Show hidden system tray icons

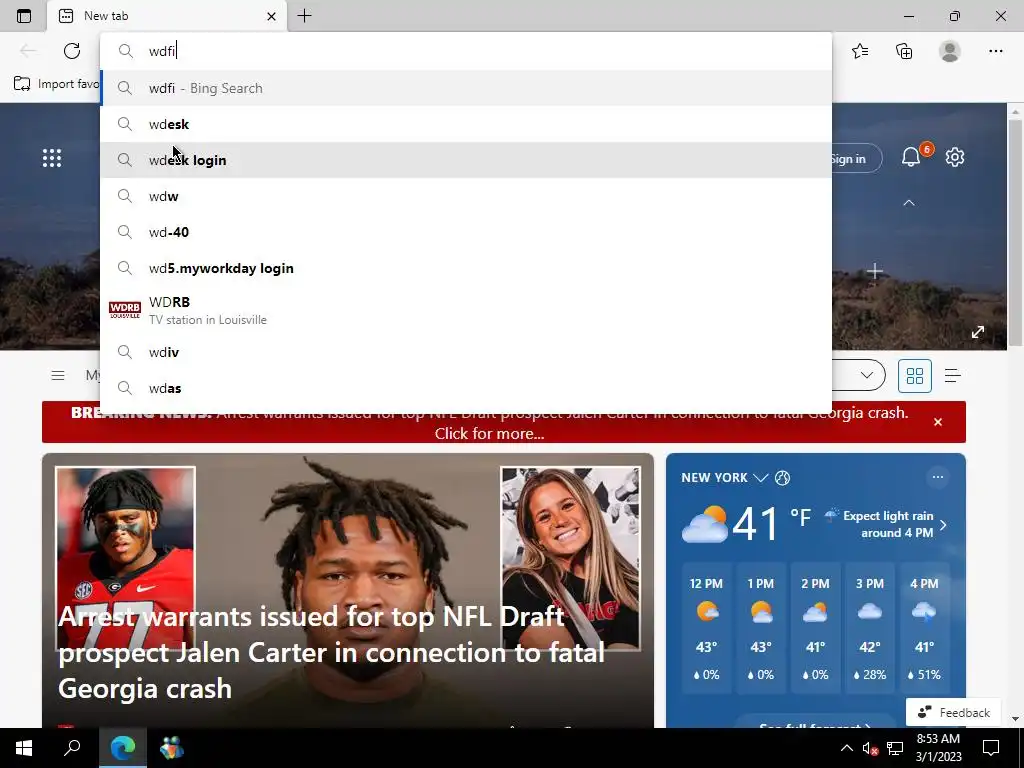846,748
